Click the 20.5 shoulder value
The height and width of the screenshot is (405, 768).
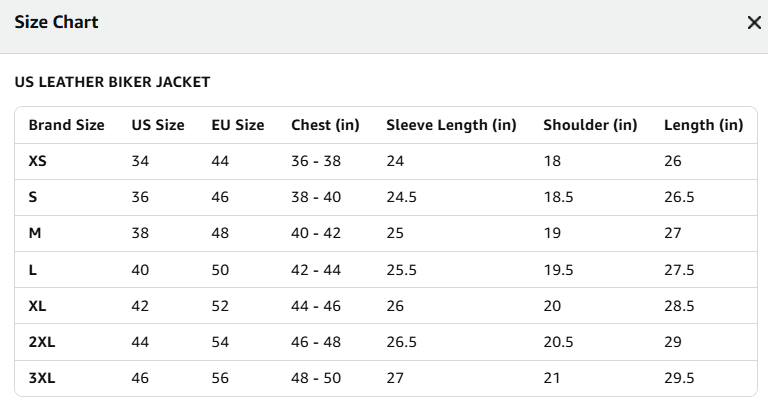(558, 342)
